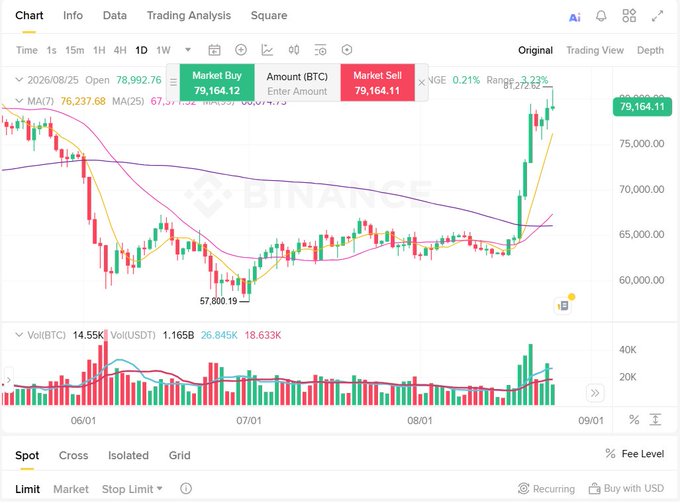Expand volume panel left arrow
This screenshot has width=680, height=503.
(8, 380)
